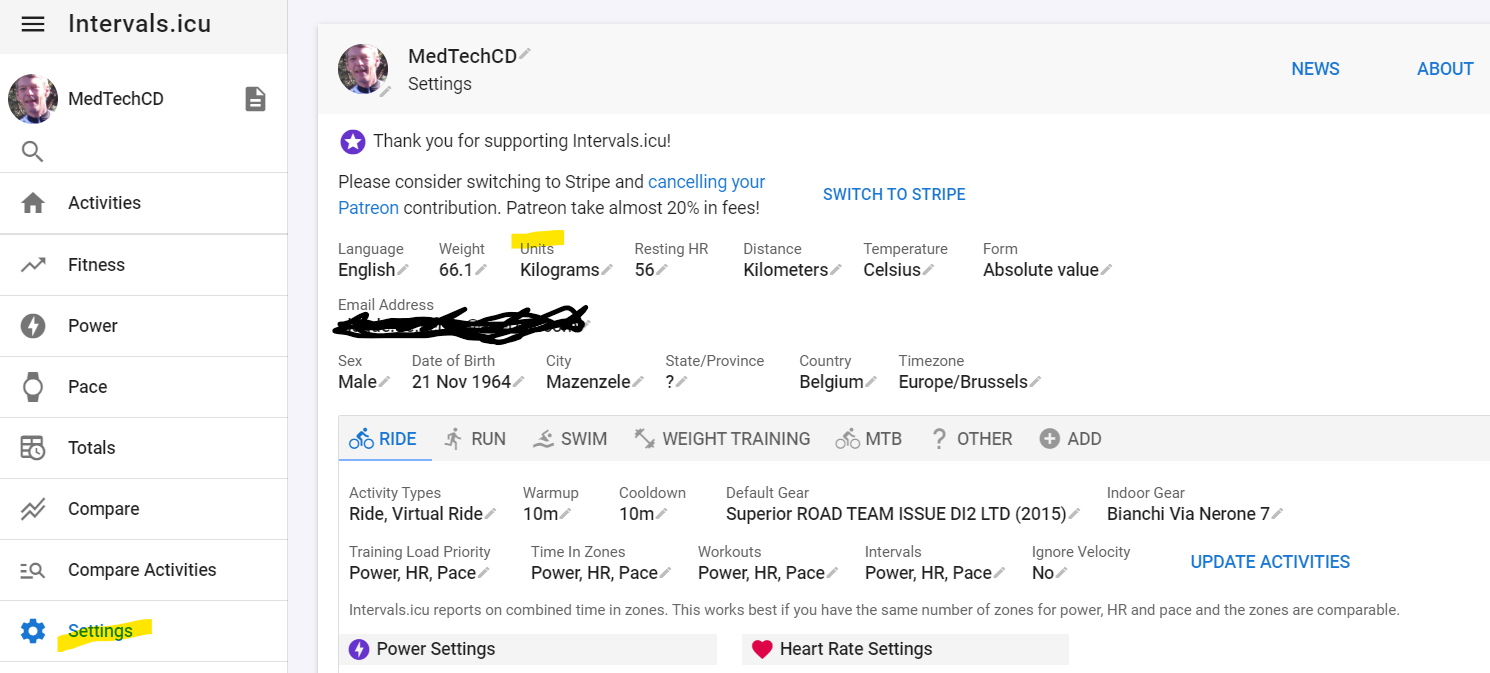Click the Compare Activities list-search icon
This screenshot has width=1490, height=673.
(33, 571)
